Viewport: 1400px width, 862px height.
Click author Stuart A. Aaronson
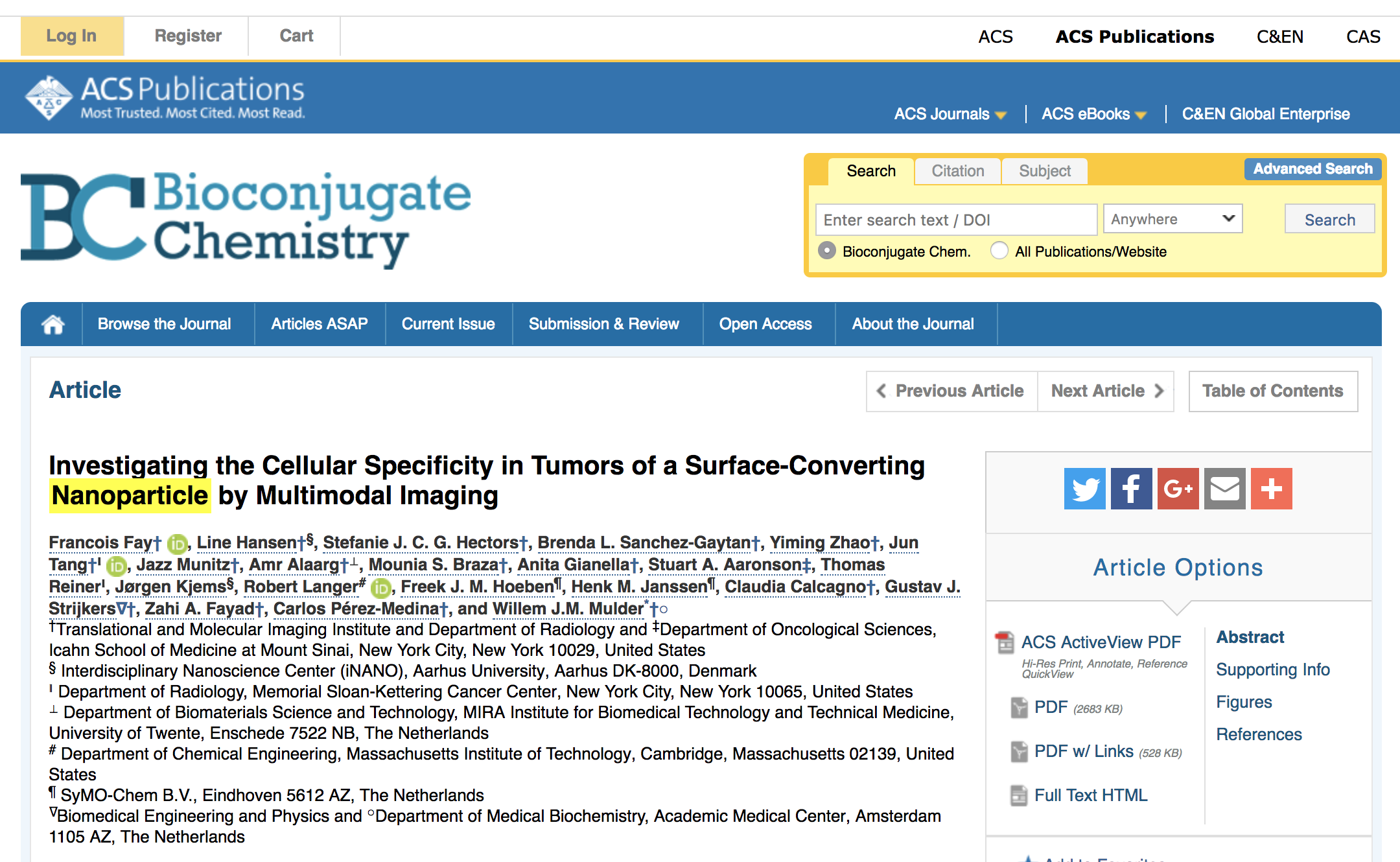[725, 565]
